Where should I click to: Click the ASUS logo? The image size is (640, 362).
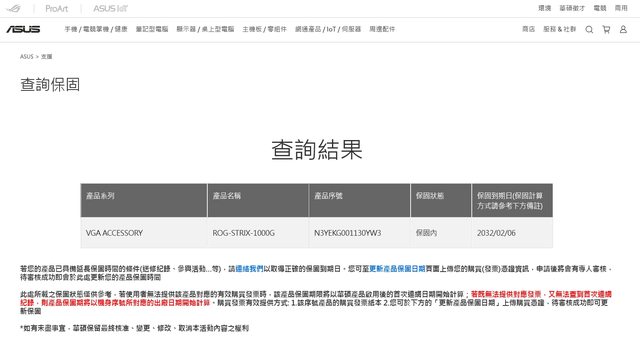click(x=23, y=29)
